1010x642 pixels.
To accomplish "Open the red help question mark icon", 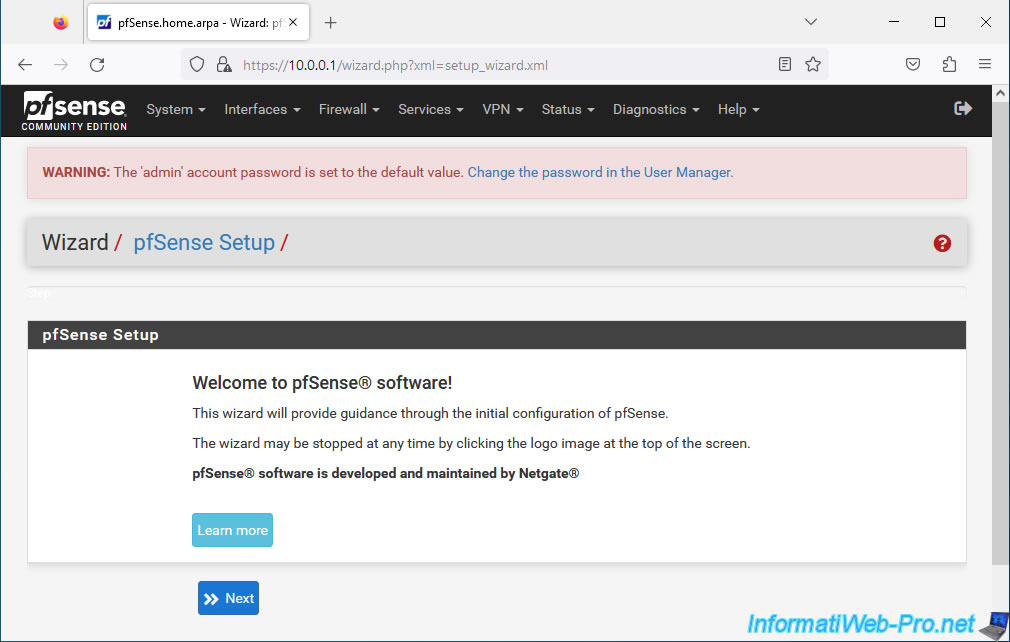I will pyautogui.click(x=942, y=243).
